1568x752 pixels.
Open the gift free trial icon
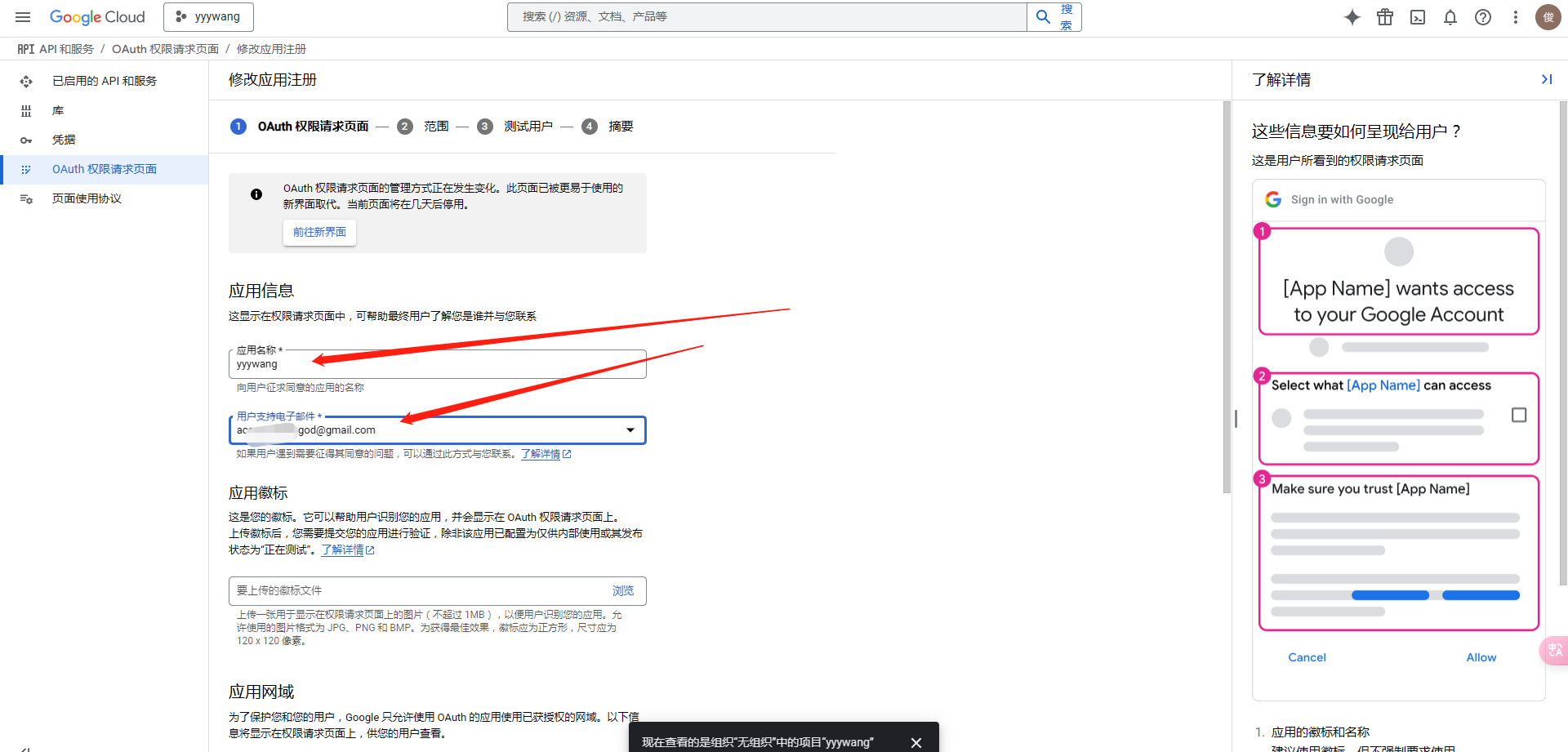(1385, 17)
